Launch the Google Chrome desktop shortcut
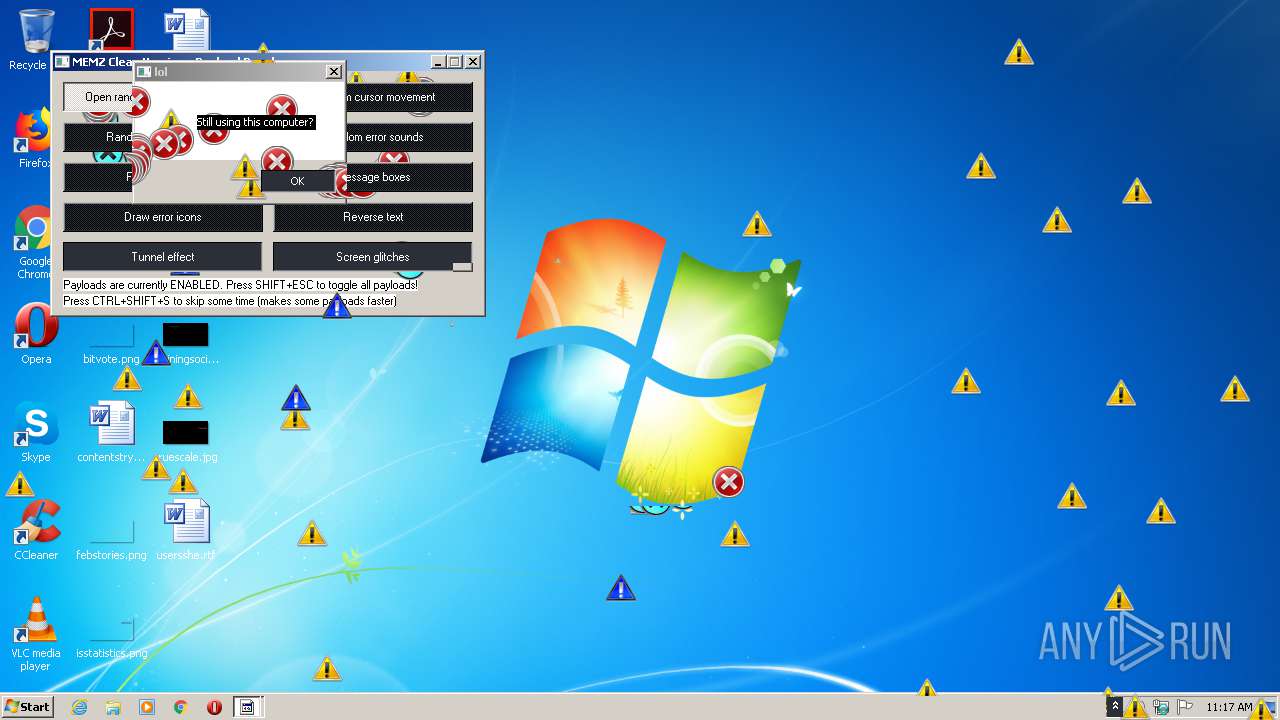This screenshot has height=720, width=1280. click(x=35, y=242)
